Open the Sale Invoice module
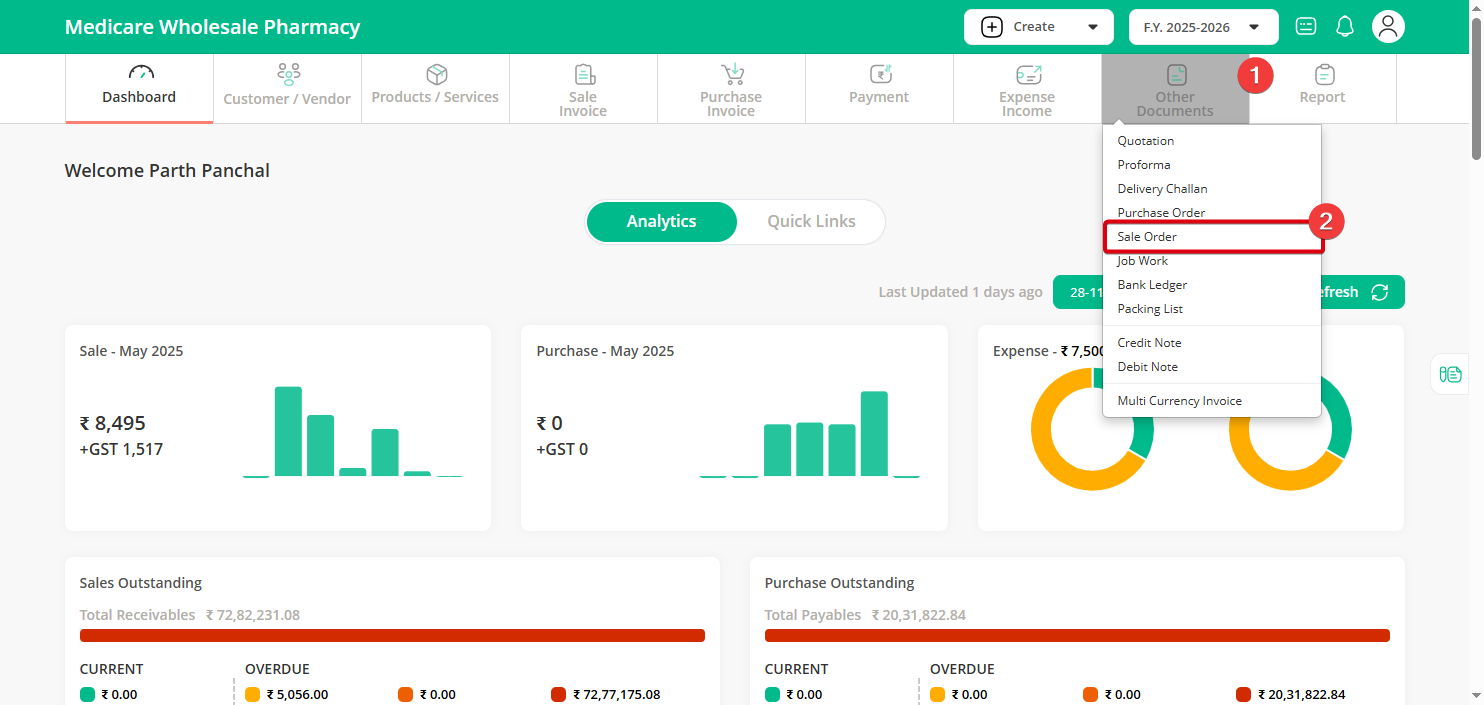The width and height of the screenshot is (1484, 705). pos(583,90)
